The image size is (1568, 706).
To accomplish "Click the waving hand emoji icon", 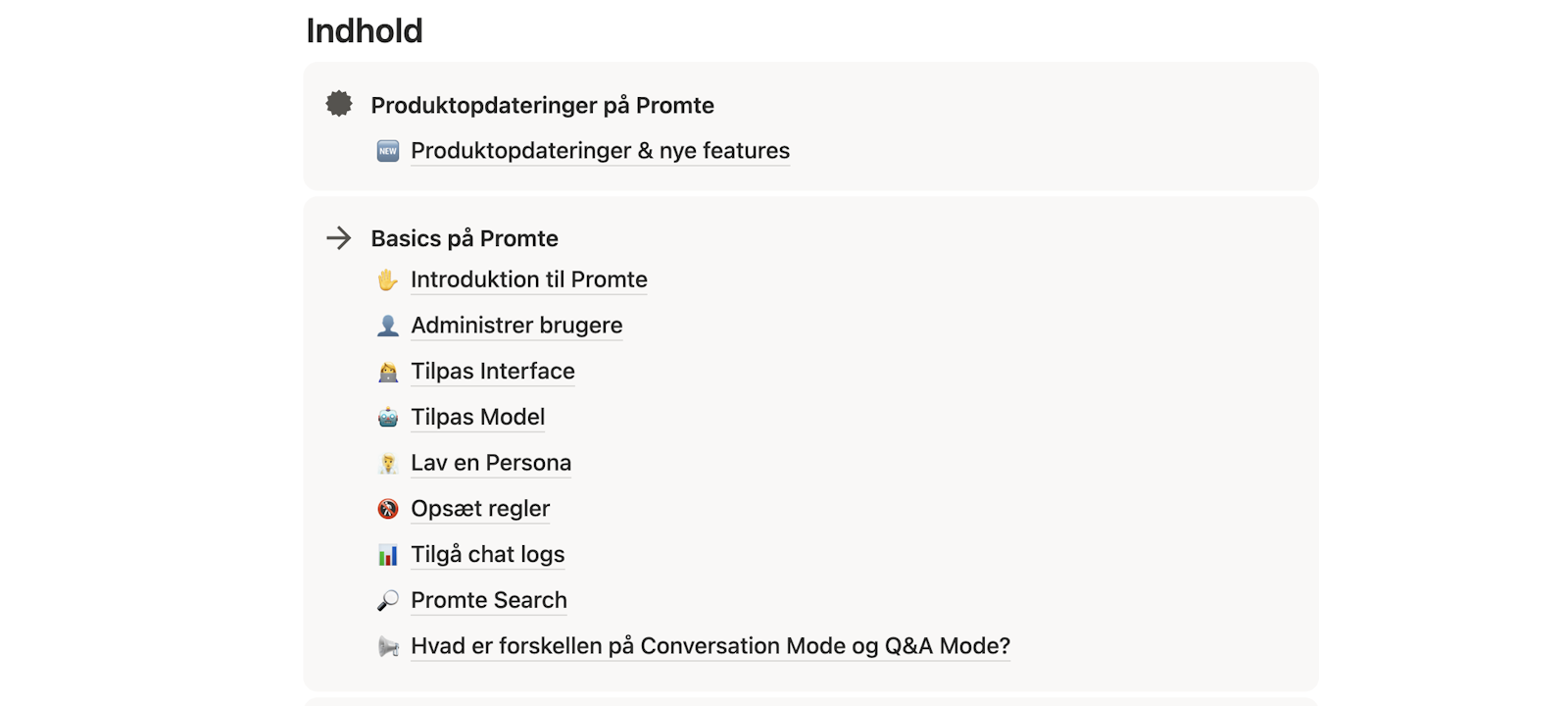I will click(388, 280).
